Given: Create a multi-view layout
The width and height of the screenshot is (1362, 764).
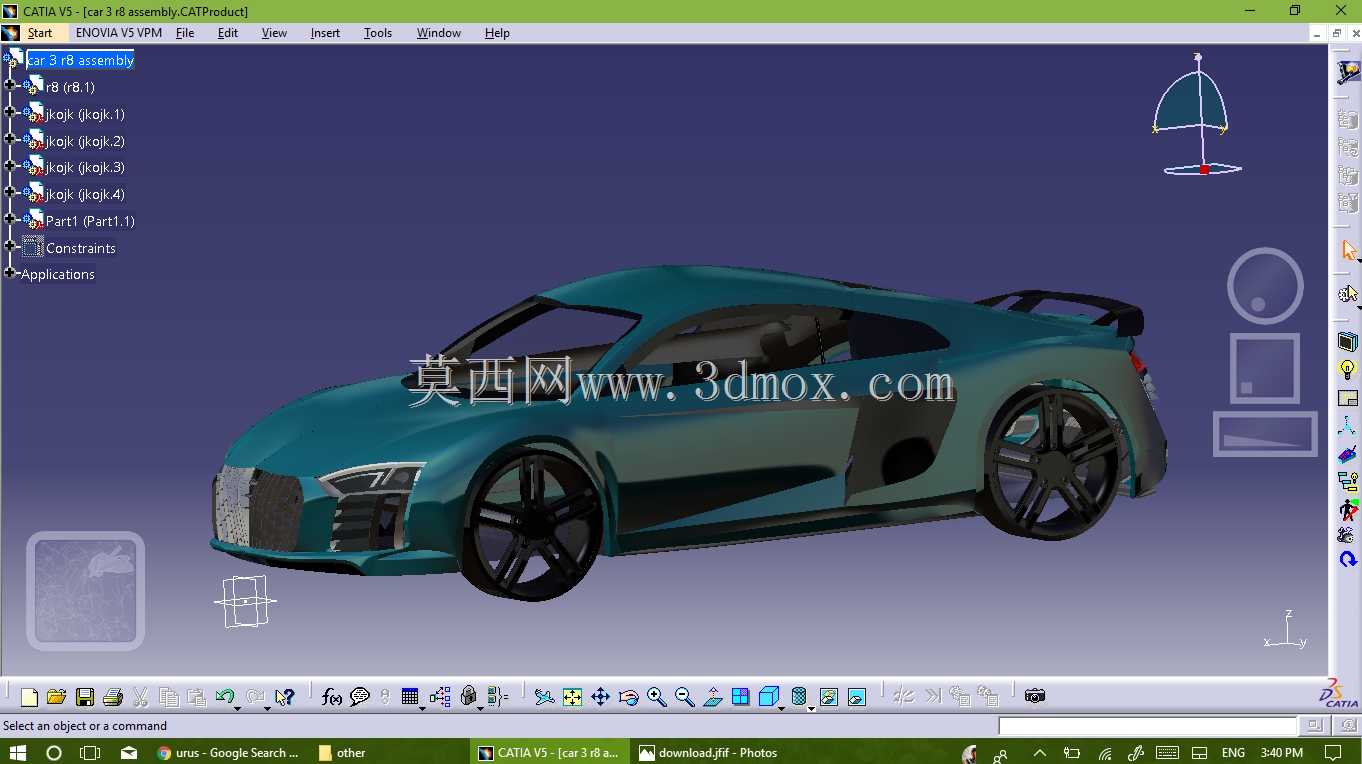Looking at the screenshot, I should click(x=741, y=697).
